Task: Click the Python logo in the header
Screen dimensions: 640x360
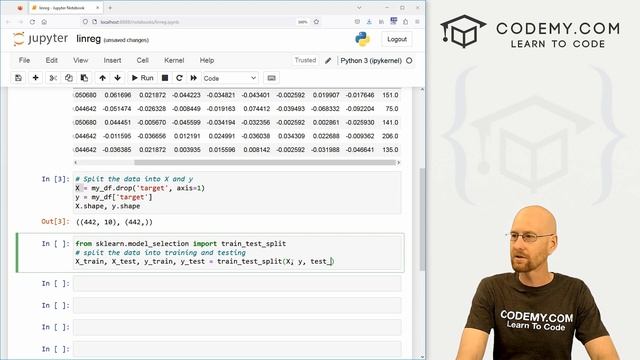Action: pos(362,39)
